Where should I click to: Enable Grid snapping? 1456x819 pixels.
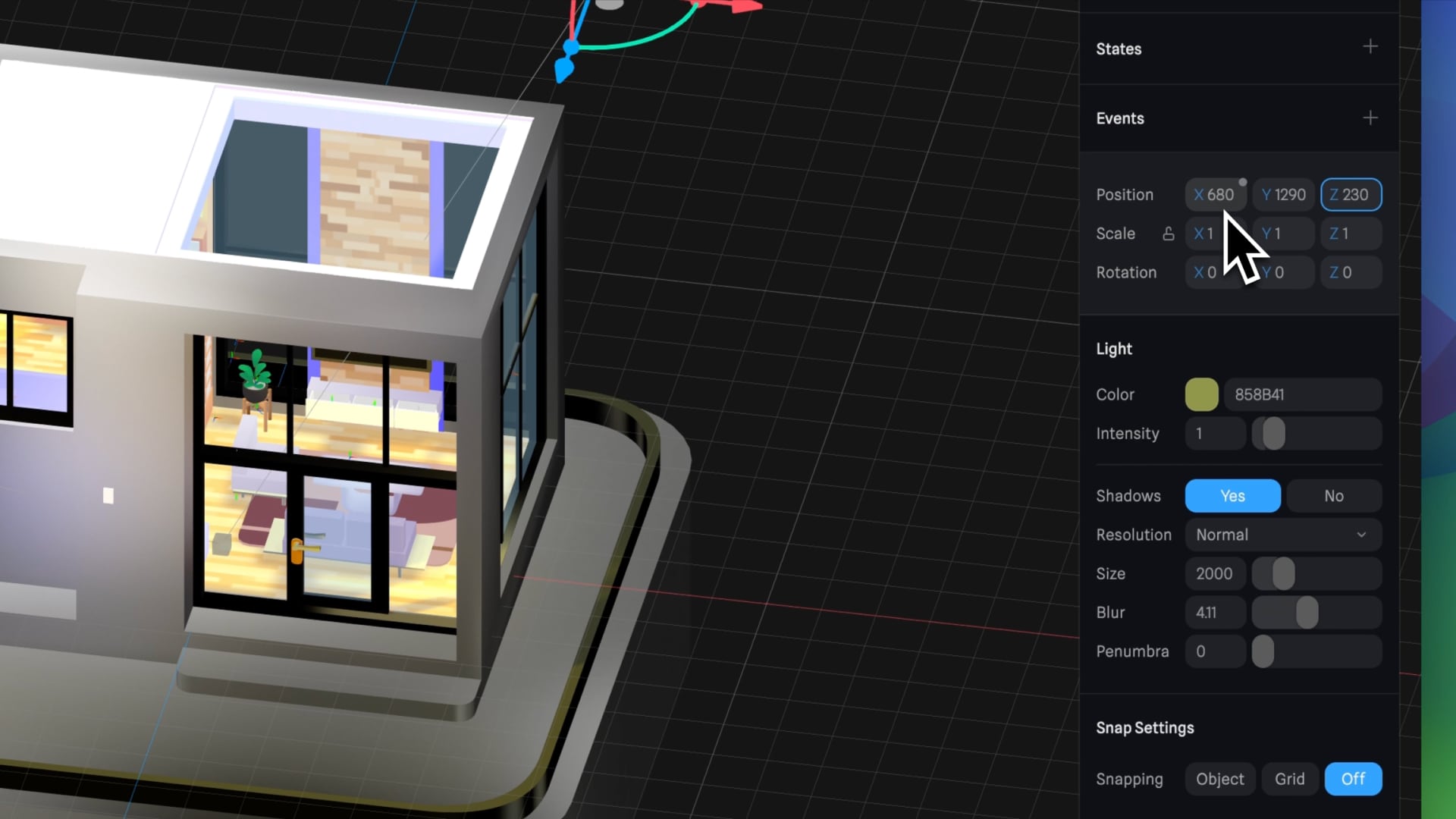point(1289,778)
